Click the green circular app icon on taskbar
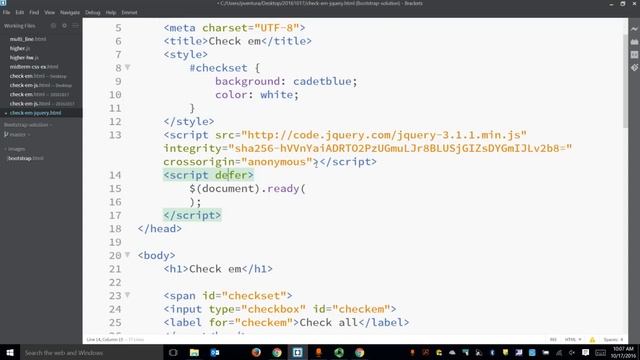The height and width of the screenshot is (360, 640). [339, 352]
